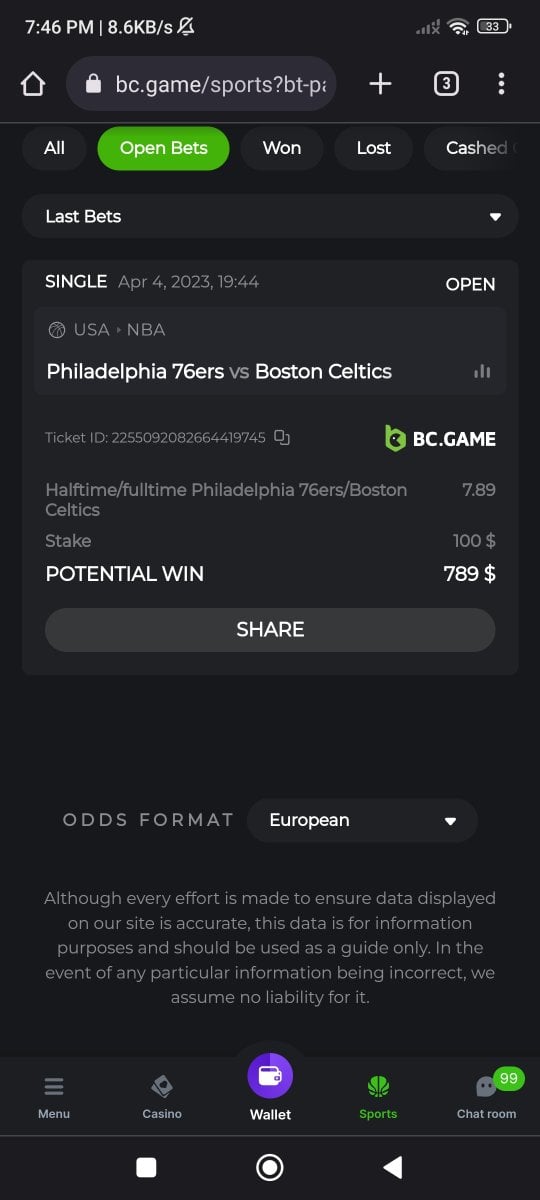This screenshot has height=1200, width=540.
Task: Select the Won bets filter tab
Action: click(281, 148)
